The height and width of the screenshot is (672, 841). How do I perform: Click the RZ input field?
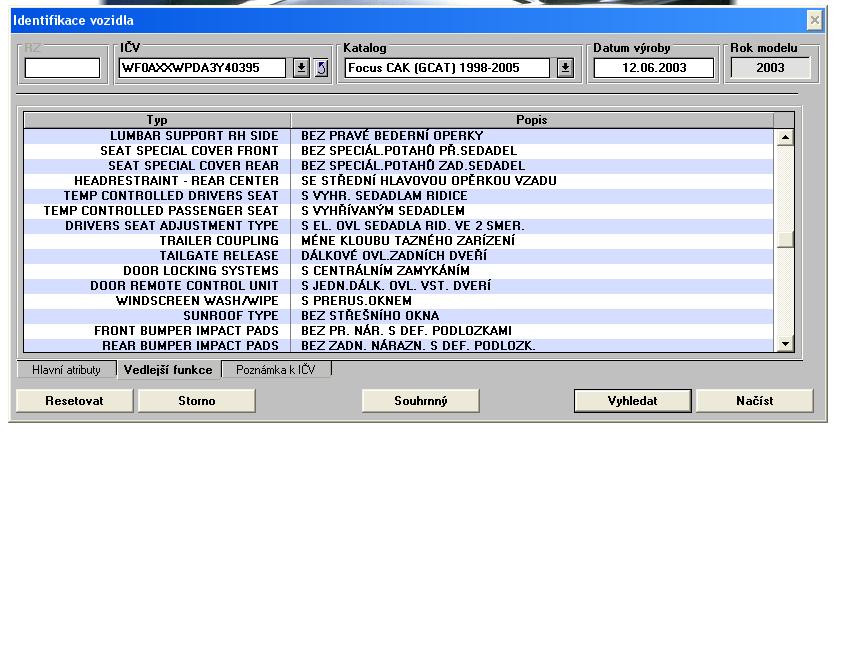pyautogui.click(x=62, y=68)
